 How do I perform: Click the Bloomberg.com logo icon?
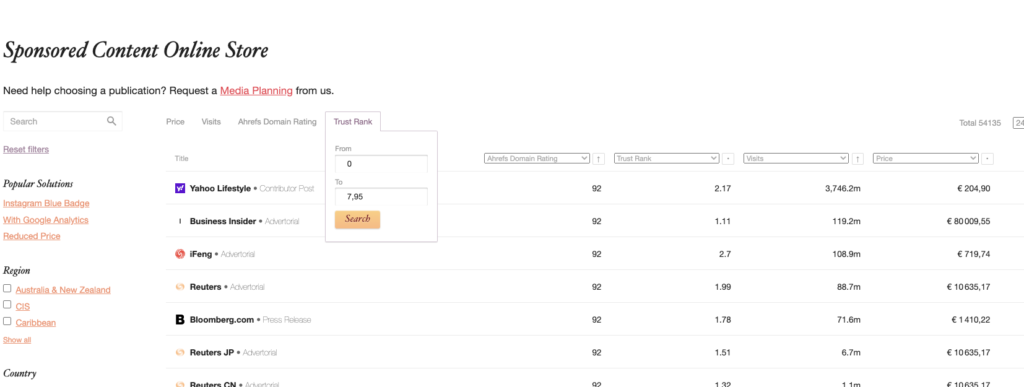[x=180, y=320]
